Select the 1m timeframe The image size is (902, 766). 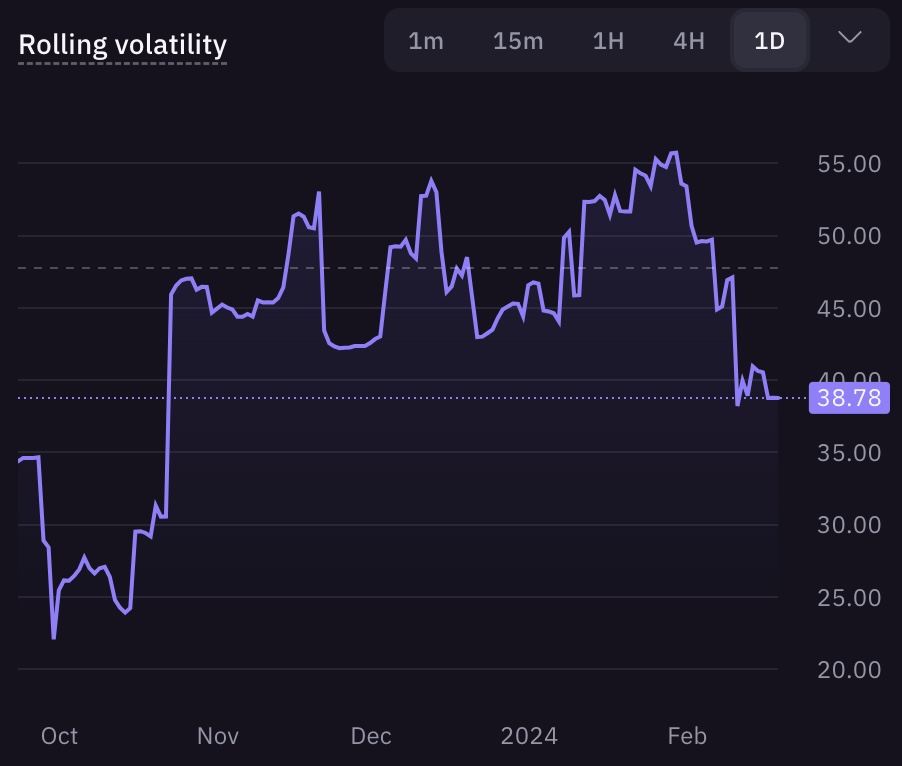click(426, 41)
